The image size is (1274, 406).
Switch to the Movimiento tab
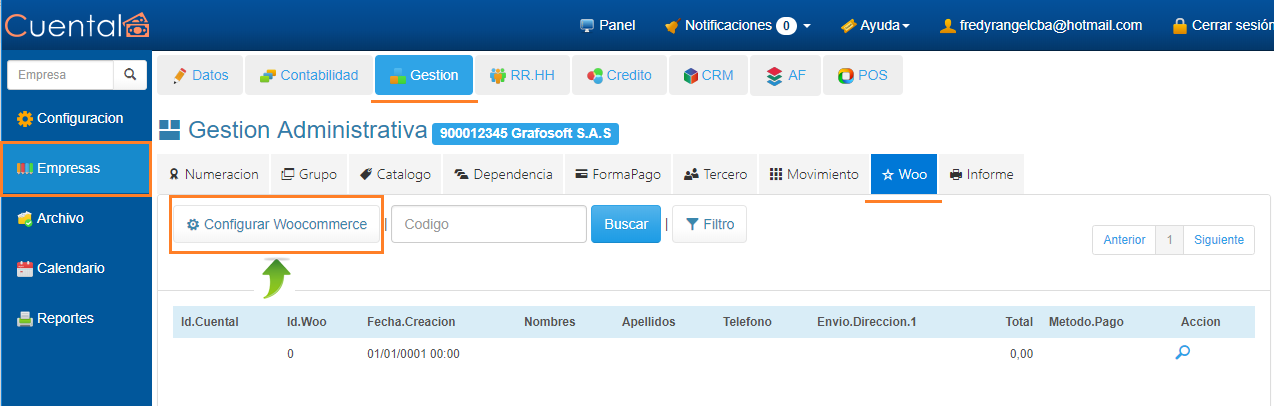[814, 174]
